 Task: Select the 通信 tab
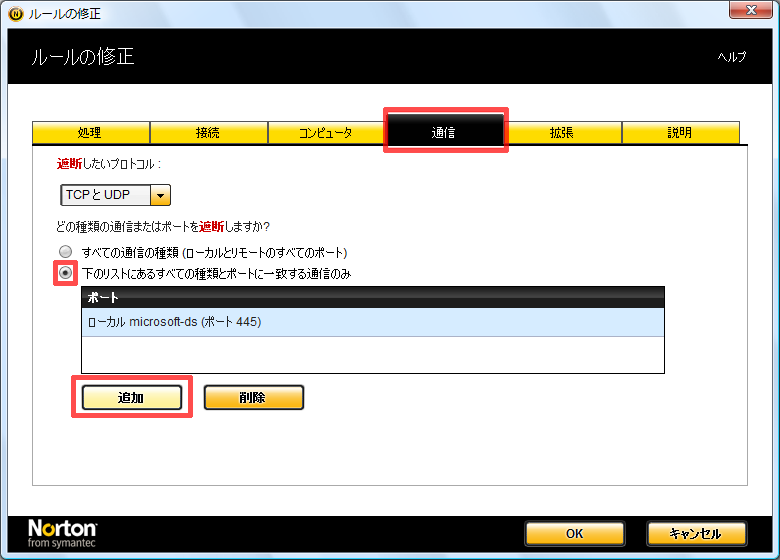tap(445, 132)
